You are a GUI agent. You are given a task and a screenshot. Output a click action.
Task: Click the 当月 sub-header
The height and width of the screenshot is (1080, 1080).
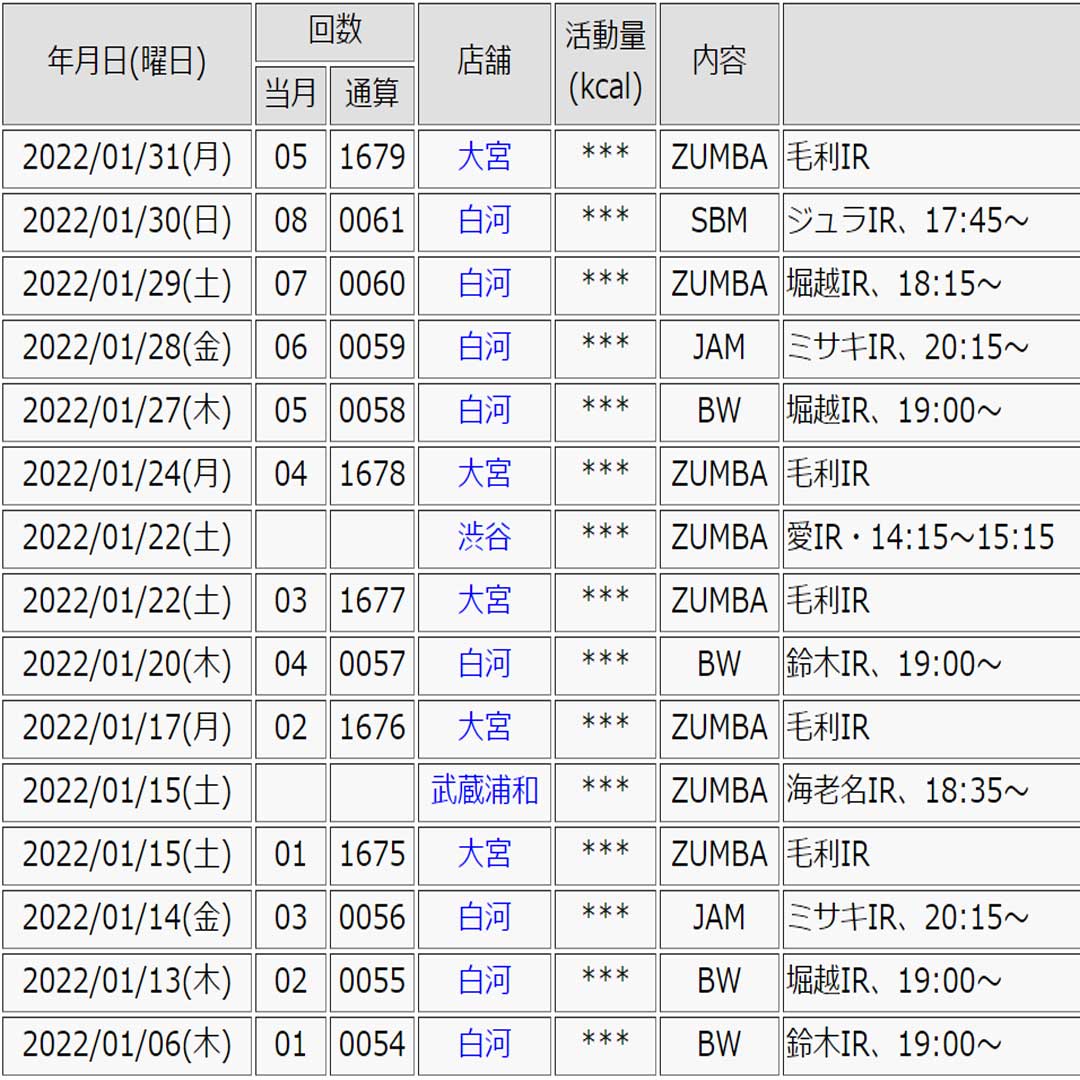(291, 96)
